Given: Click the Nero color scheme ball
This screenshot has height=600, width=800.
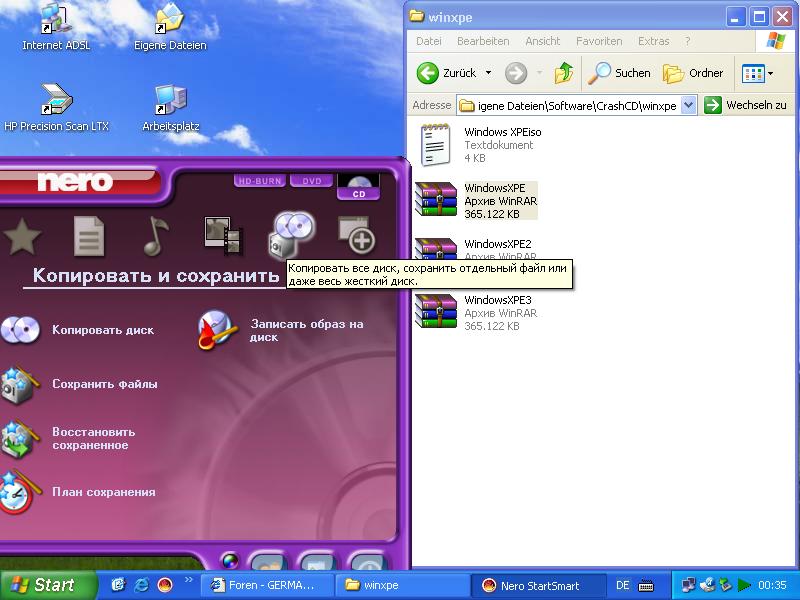Looking at the screenshot, I should pos(230,561).
